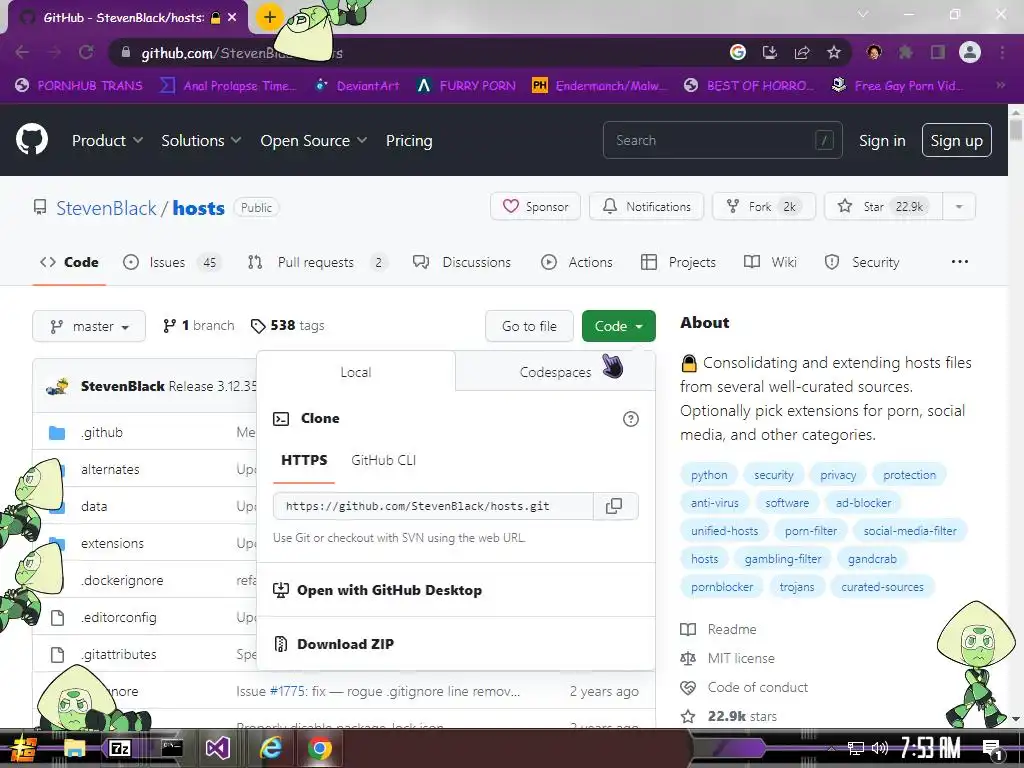The width and height of the screenshot is (1024, 768).
Task: Click the Chrome side panel icon
Action: (x=938, y=52)
